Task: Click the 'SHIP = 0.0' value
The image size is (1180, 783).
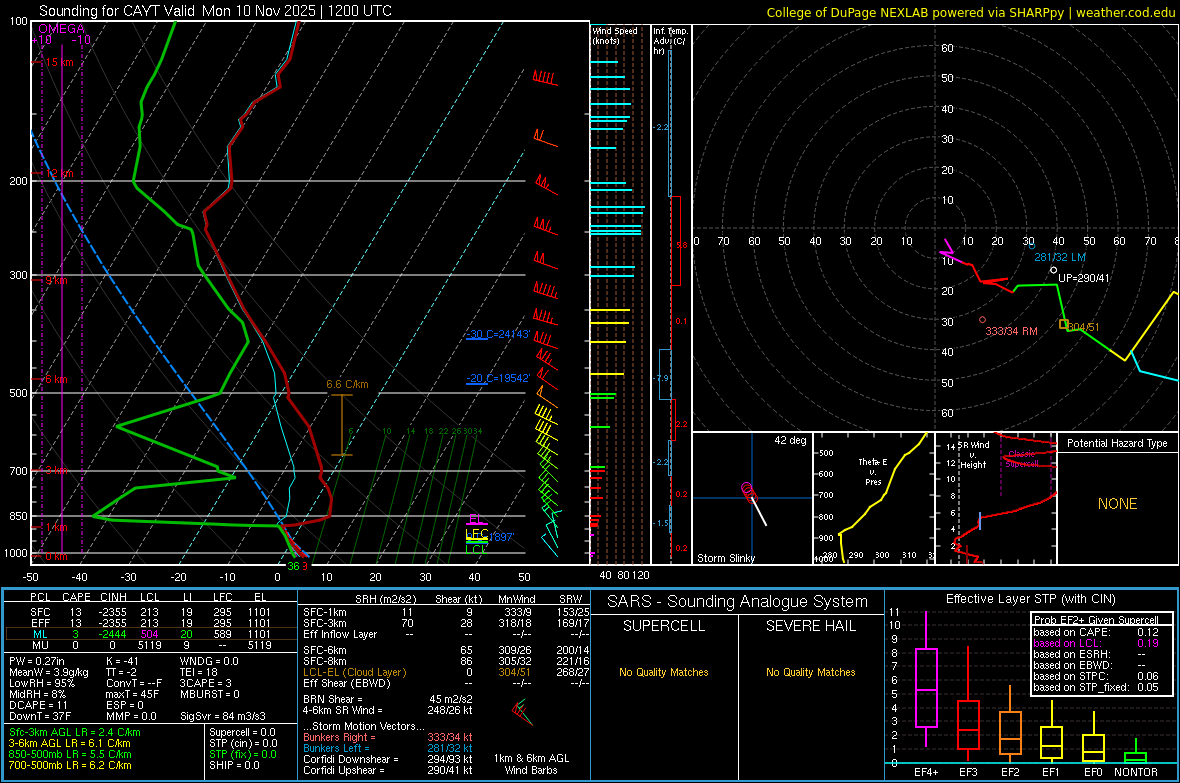Action: (x=234, y=765)
